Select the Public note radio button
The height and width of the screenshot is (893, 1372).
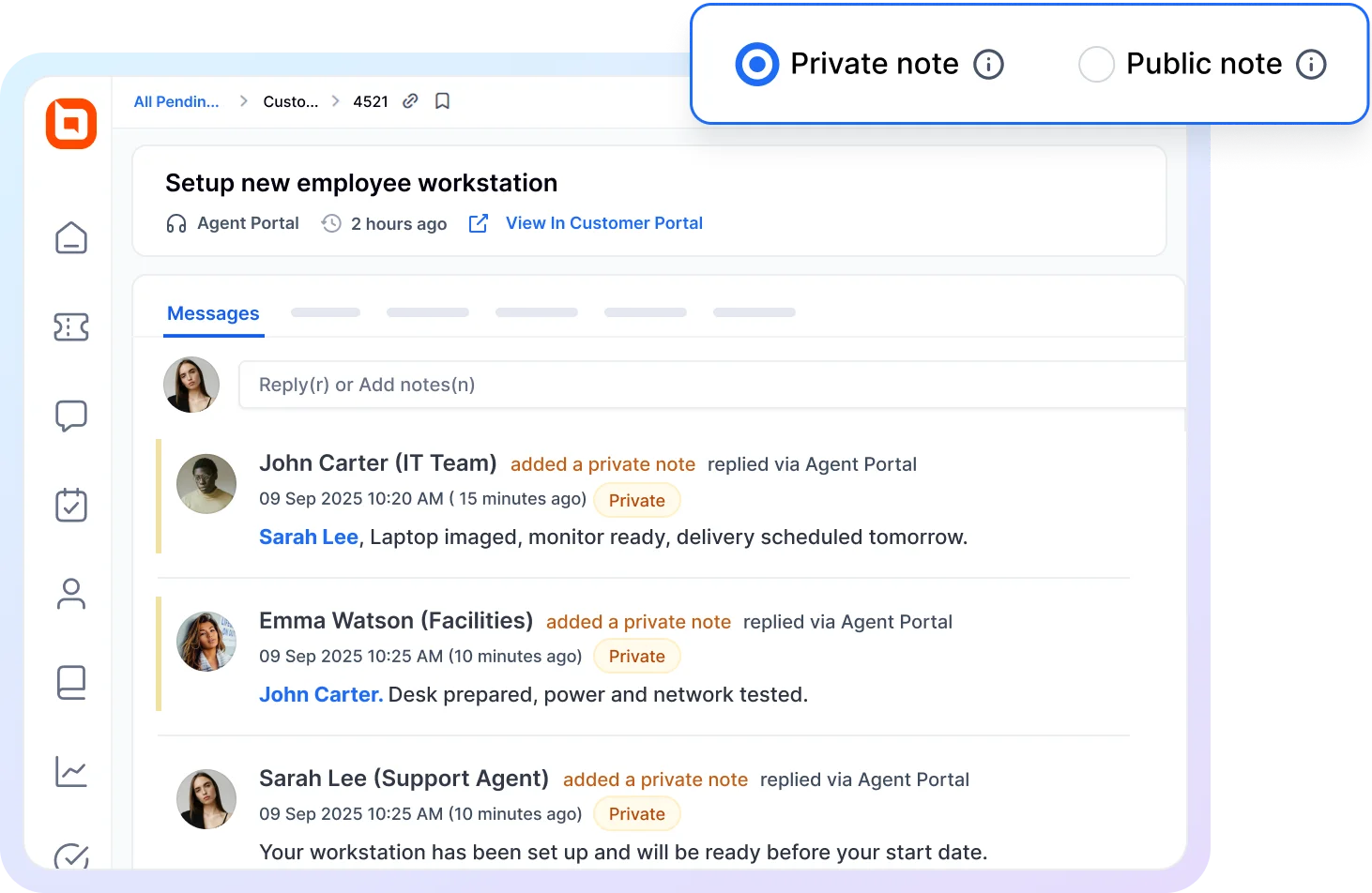(1096, 64)
